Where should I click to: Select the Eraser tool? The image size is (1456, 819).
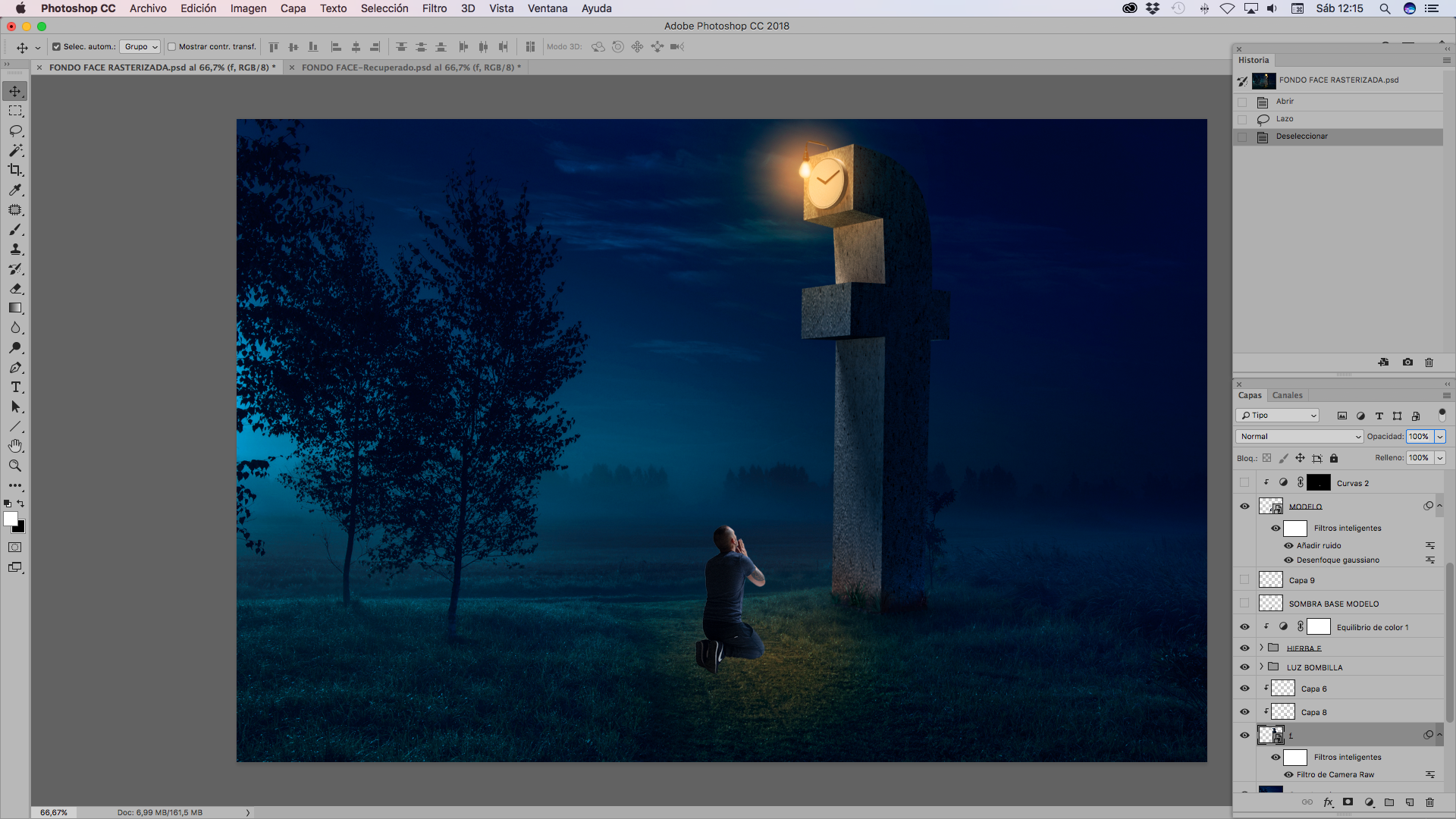(15, 289)
